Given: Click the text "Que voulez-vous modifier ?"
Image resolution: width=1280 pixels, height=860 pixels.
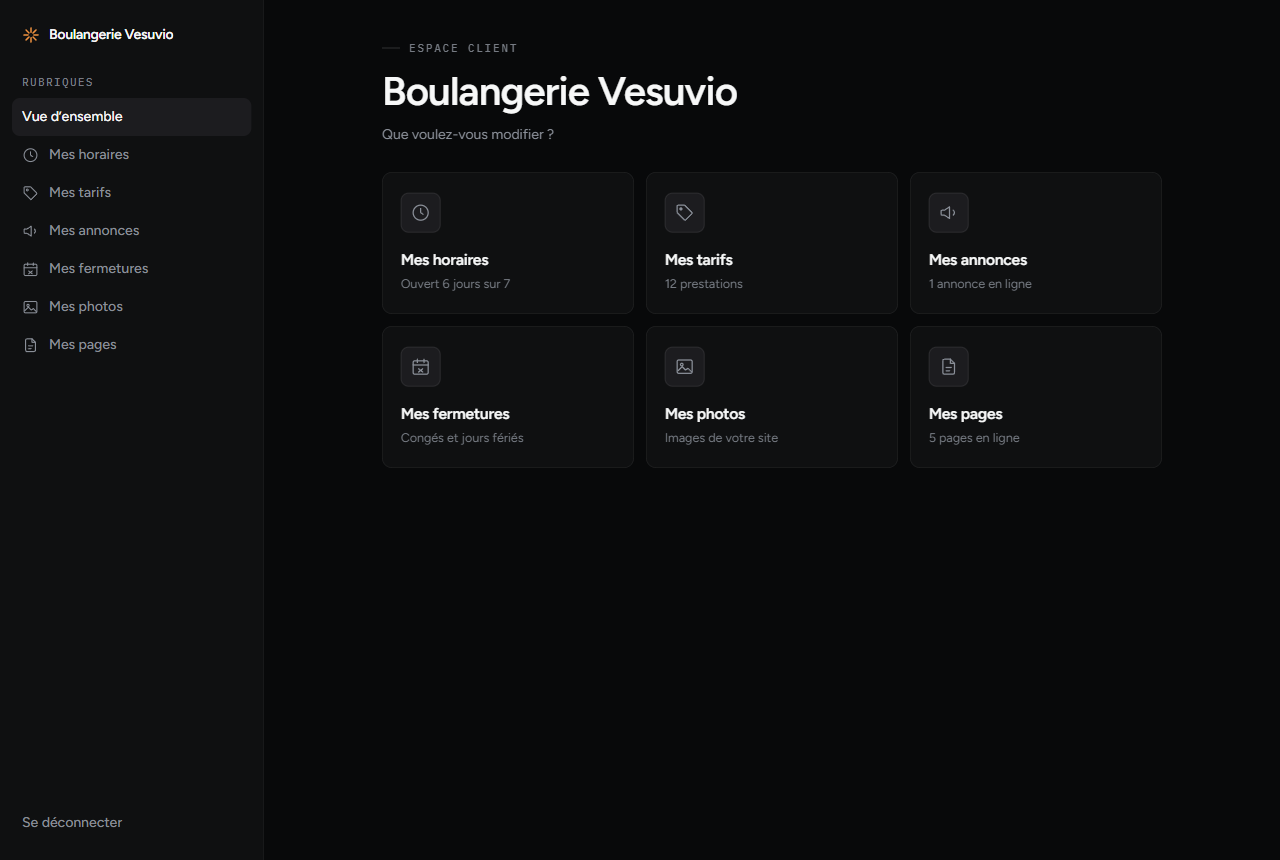Looking at the screenshot, I should [468, 134].
